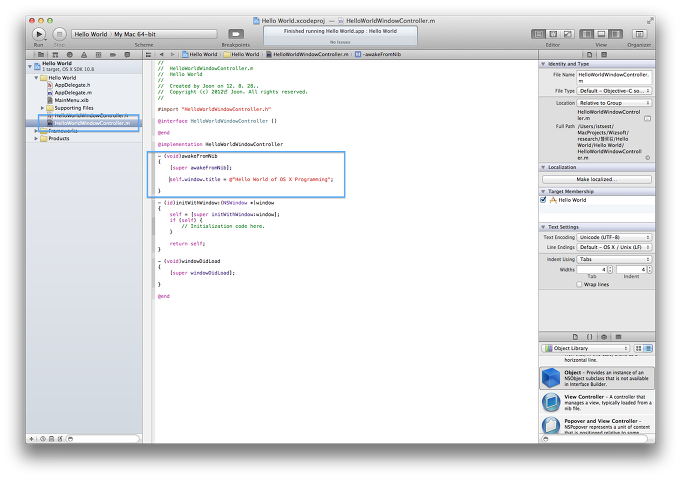Open AppDelegate.m in navigator
The height and width of the screenshot is (479, 681).
(69, 92)
